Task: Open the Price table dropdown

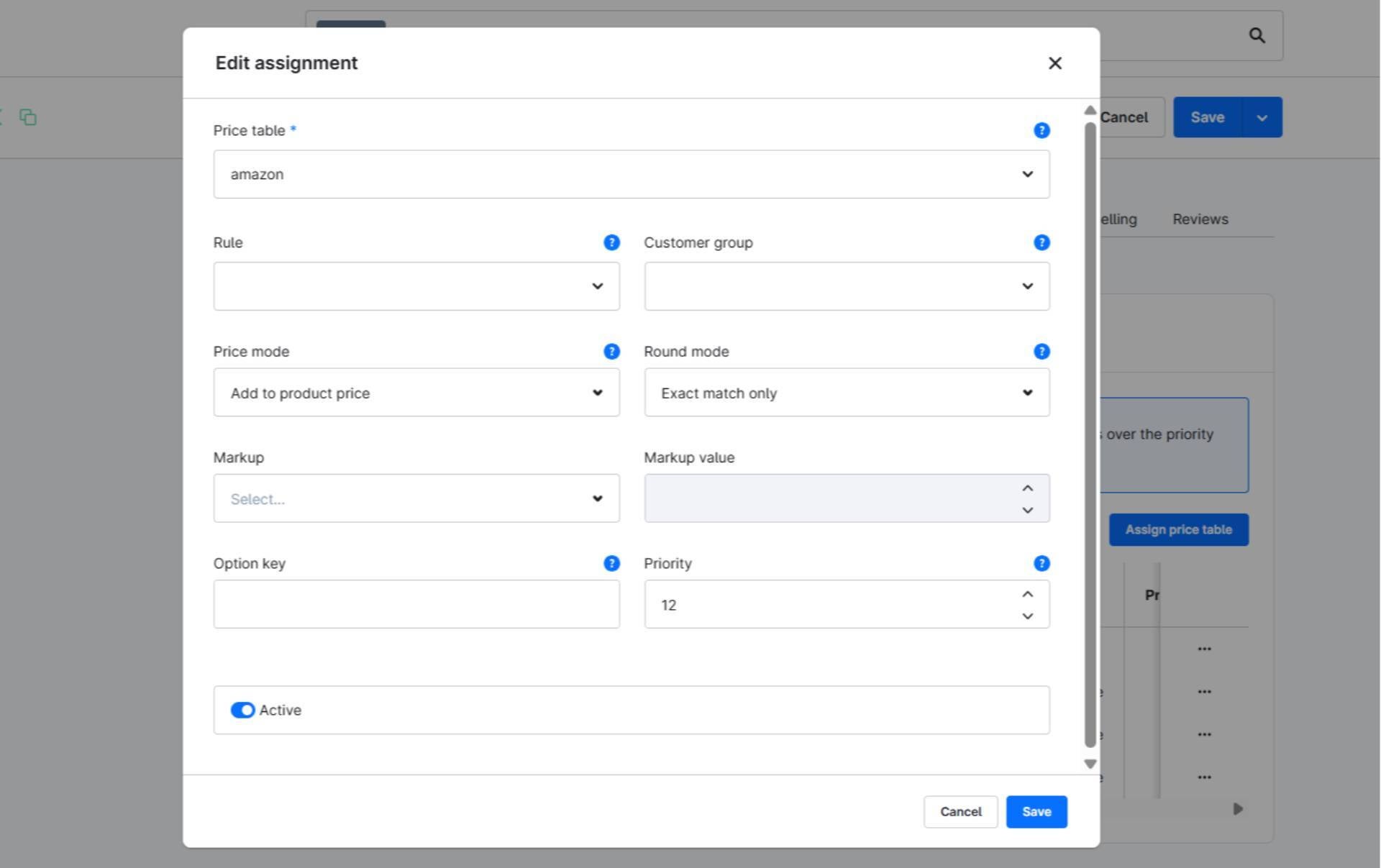Action: 632,174
